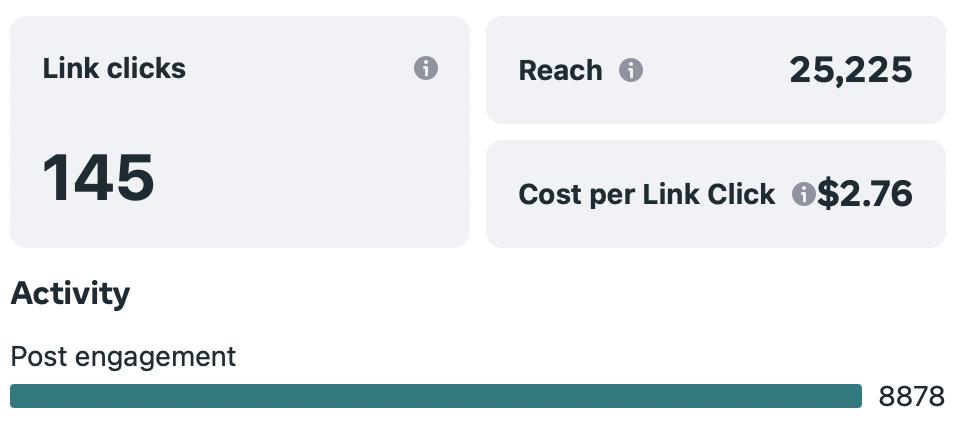This screenshot has width=972, height=432.
Task: Click the info icon next to Reach
Action: tap(630, 70)
